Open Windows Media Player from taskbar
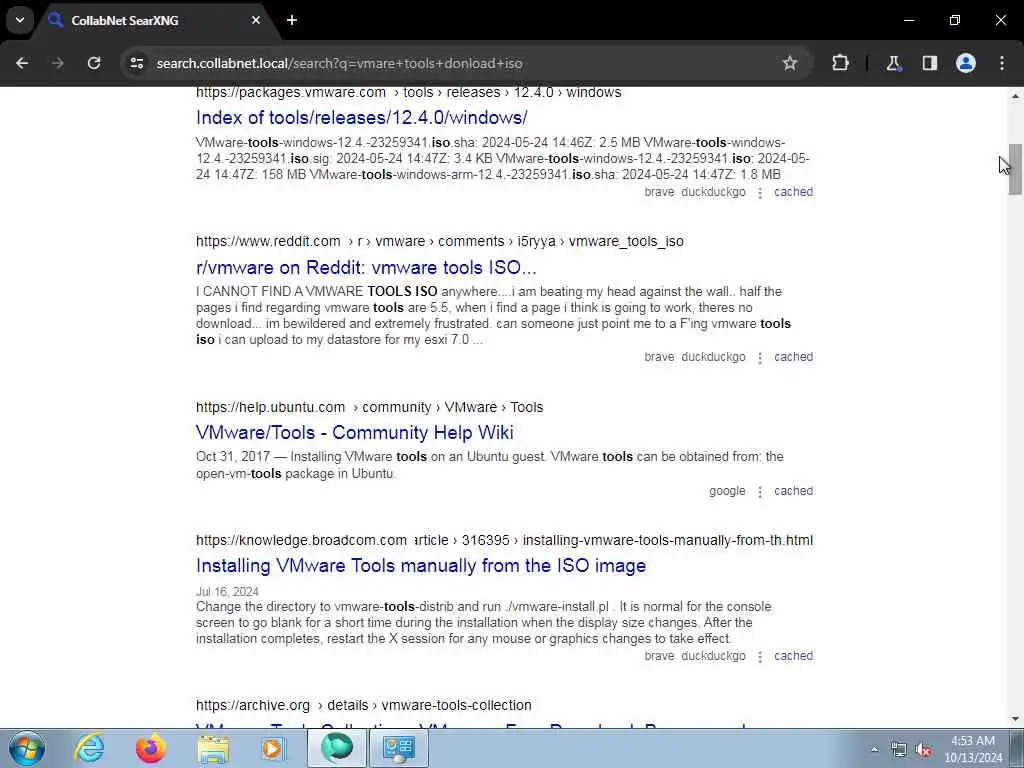This screenshot has height=768, width=1024. pos(273,748)
